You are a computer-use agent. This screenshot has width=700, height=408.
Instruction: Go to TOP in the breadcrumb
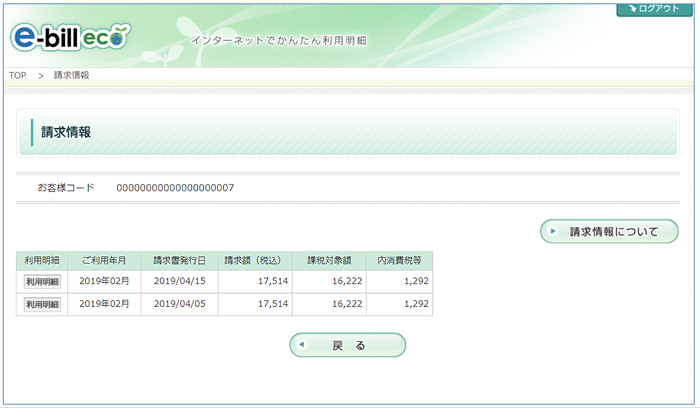point(17,76)
